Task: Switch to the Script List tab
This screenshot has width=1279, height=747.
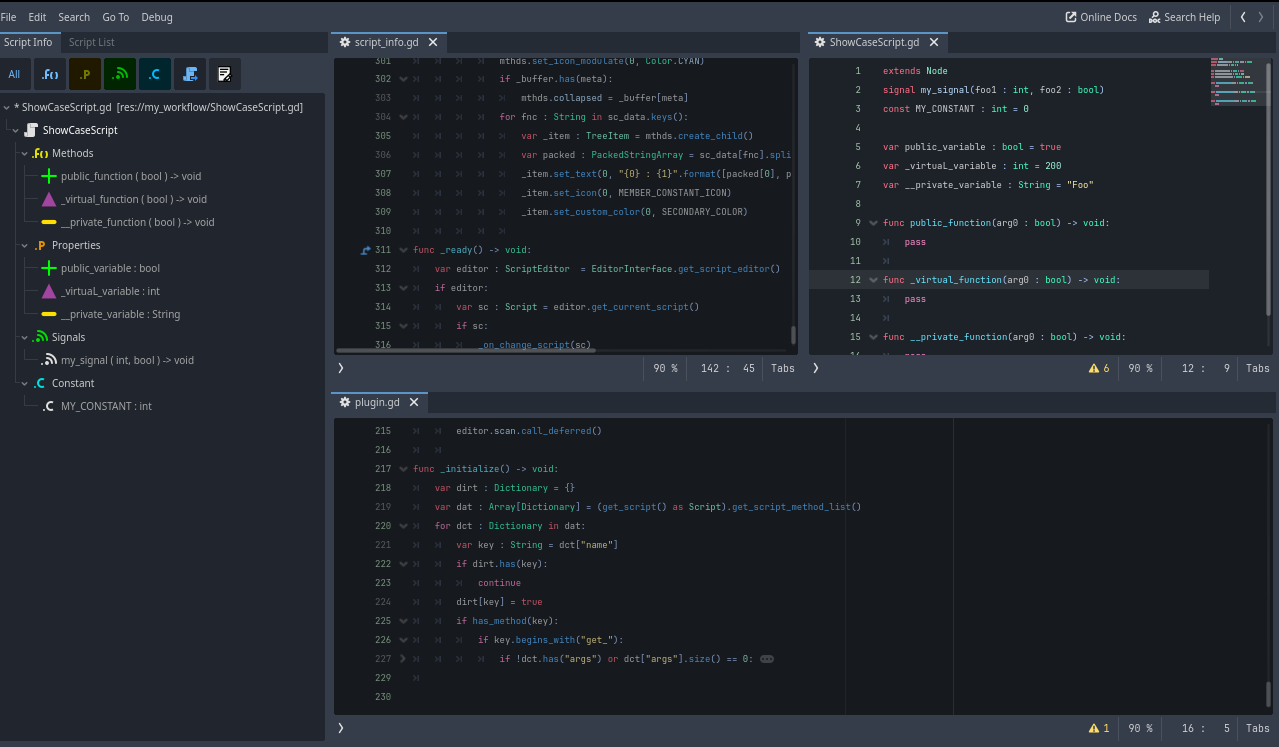Action: tap(91, 42)
